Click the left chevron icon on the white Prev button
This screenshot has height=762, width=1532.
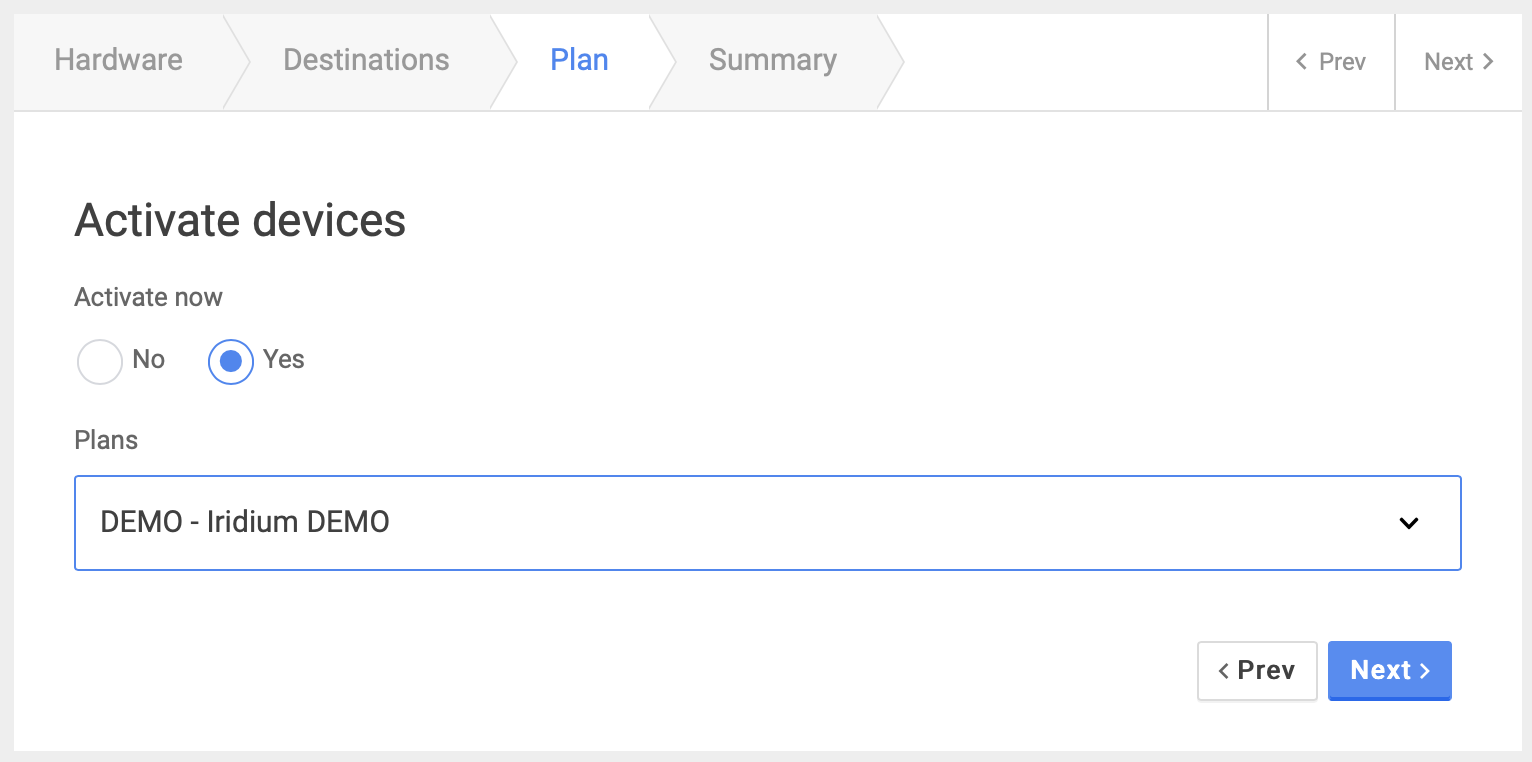pyautogui.click(x=1223, y=671)
